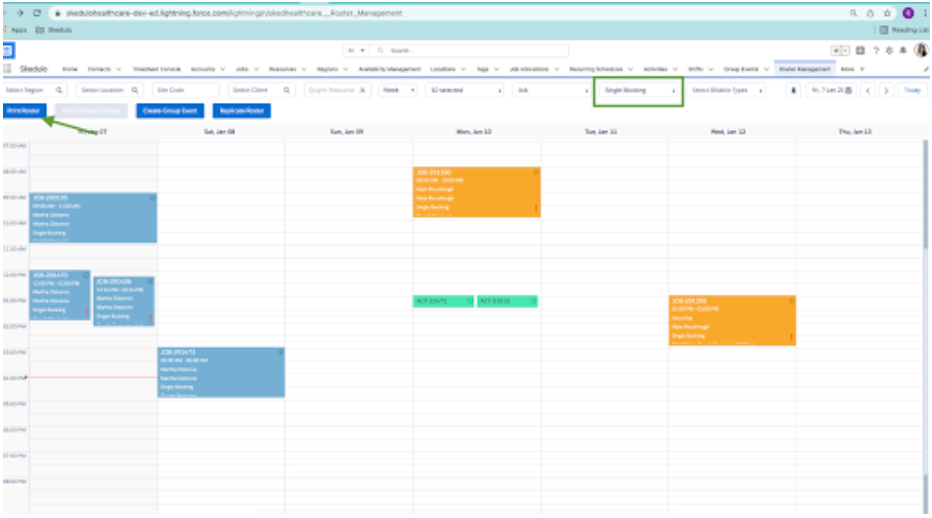Open the Chrome profile avatar
The image size is (932, 518).
tap(908, 13)
